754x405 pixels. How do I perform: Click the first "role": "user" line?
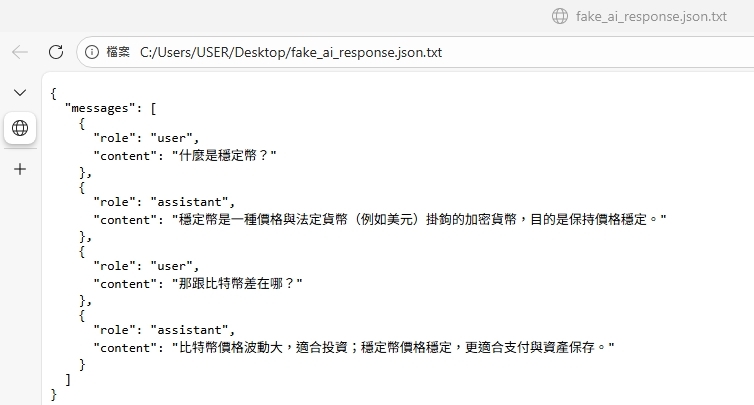146,138
